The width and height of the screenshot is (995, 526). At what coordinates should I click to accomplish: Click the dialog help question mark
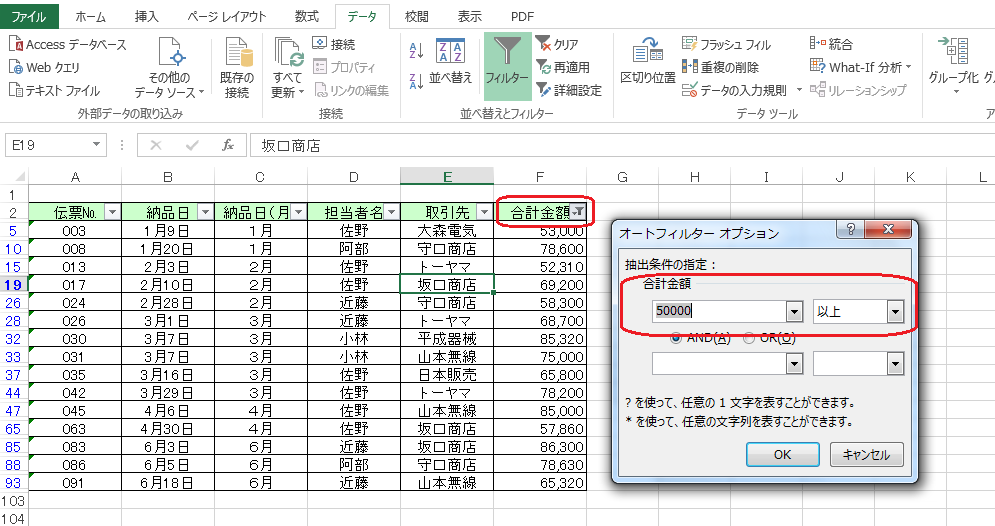(850, 229)
